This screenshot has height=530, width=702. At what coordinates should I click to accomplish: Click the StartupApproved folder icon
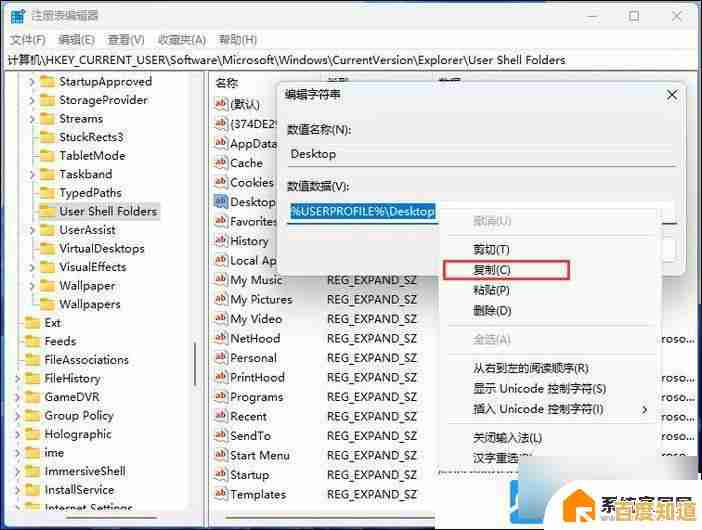(x=47, y=81)
